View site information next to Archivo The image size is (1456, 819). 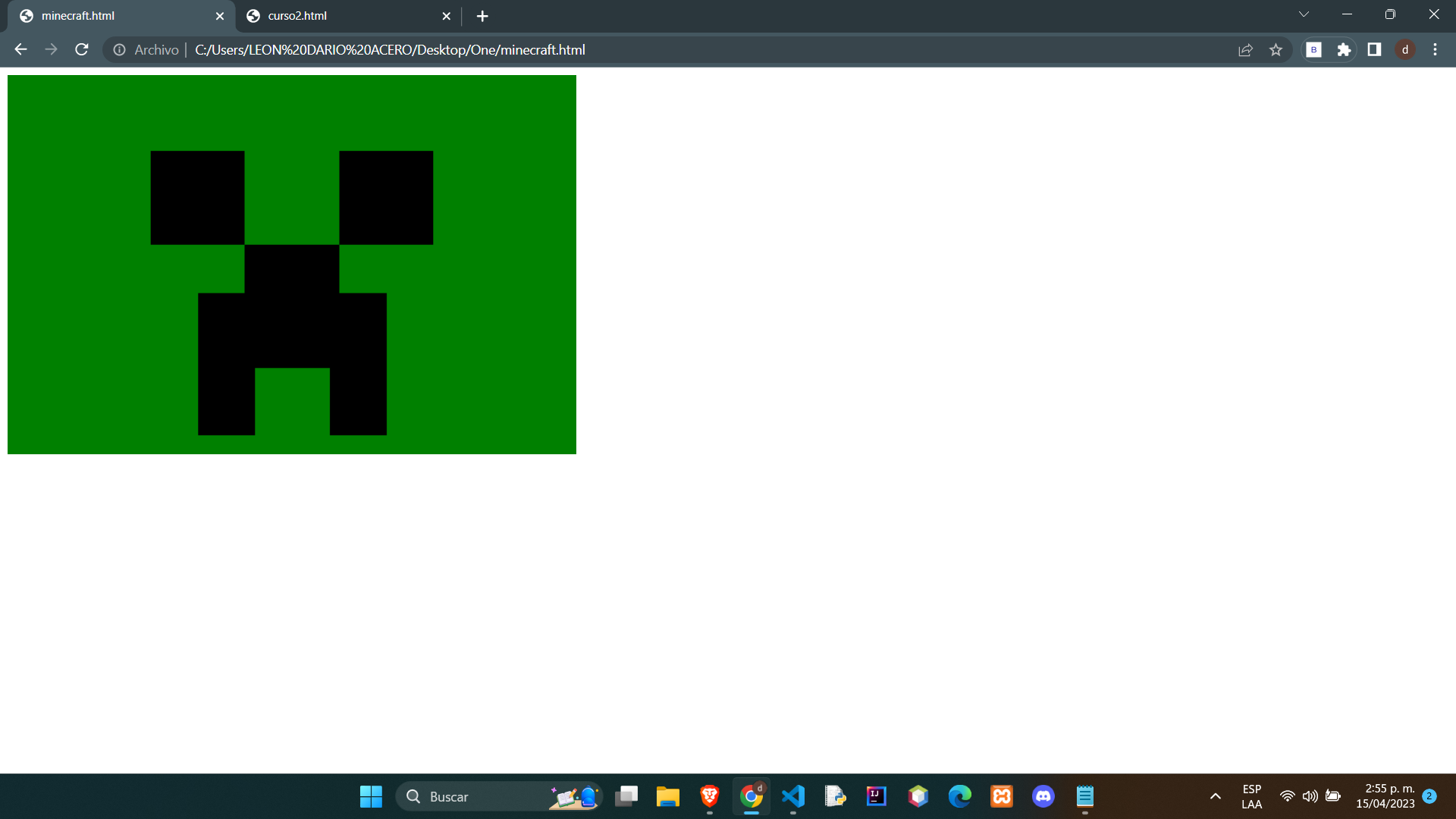pos(120,50)
